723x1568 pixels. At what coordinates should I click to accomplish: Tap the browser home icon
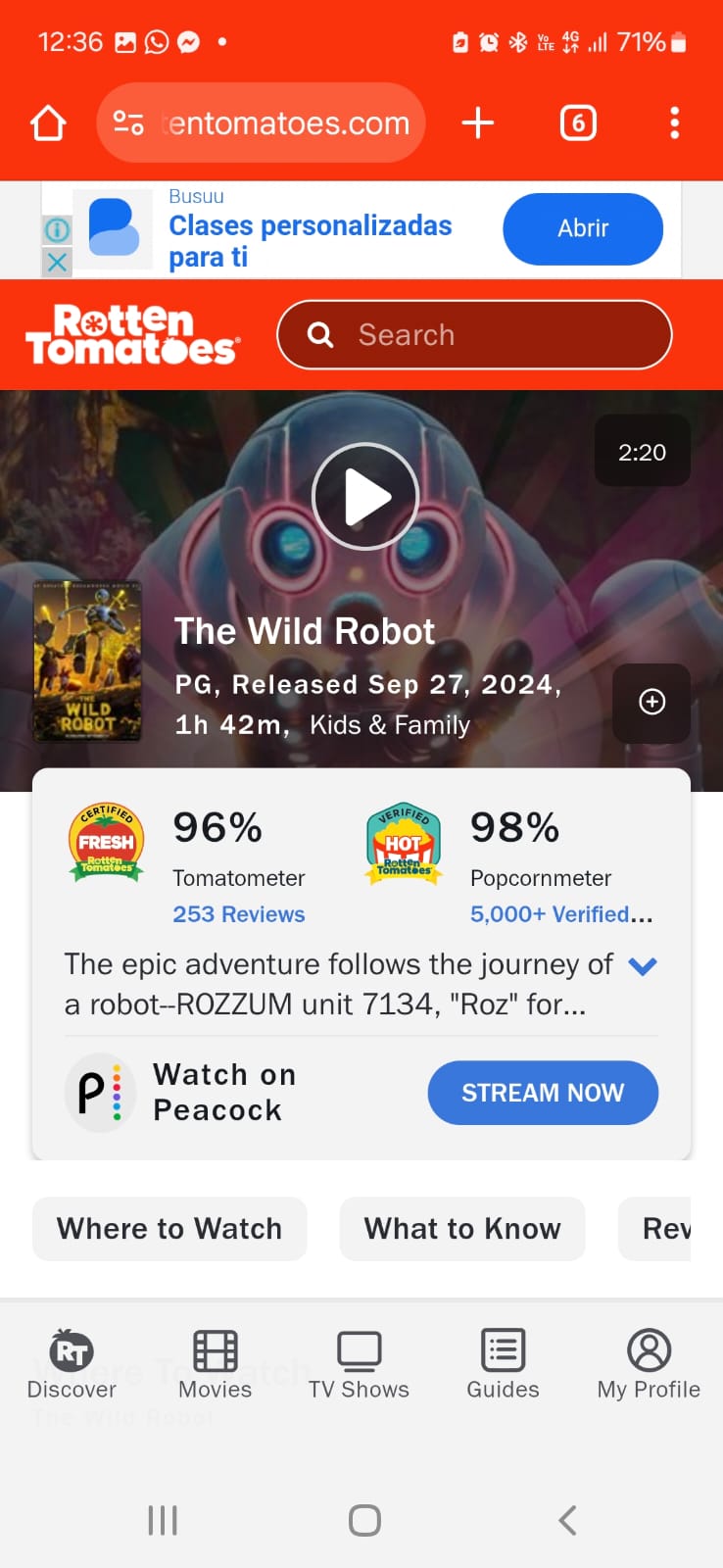[x=48, y=123]
